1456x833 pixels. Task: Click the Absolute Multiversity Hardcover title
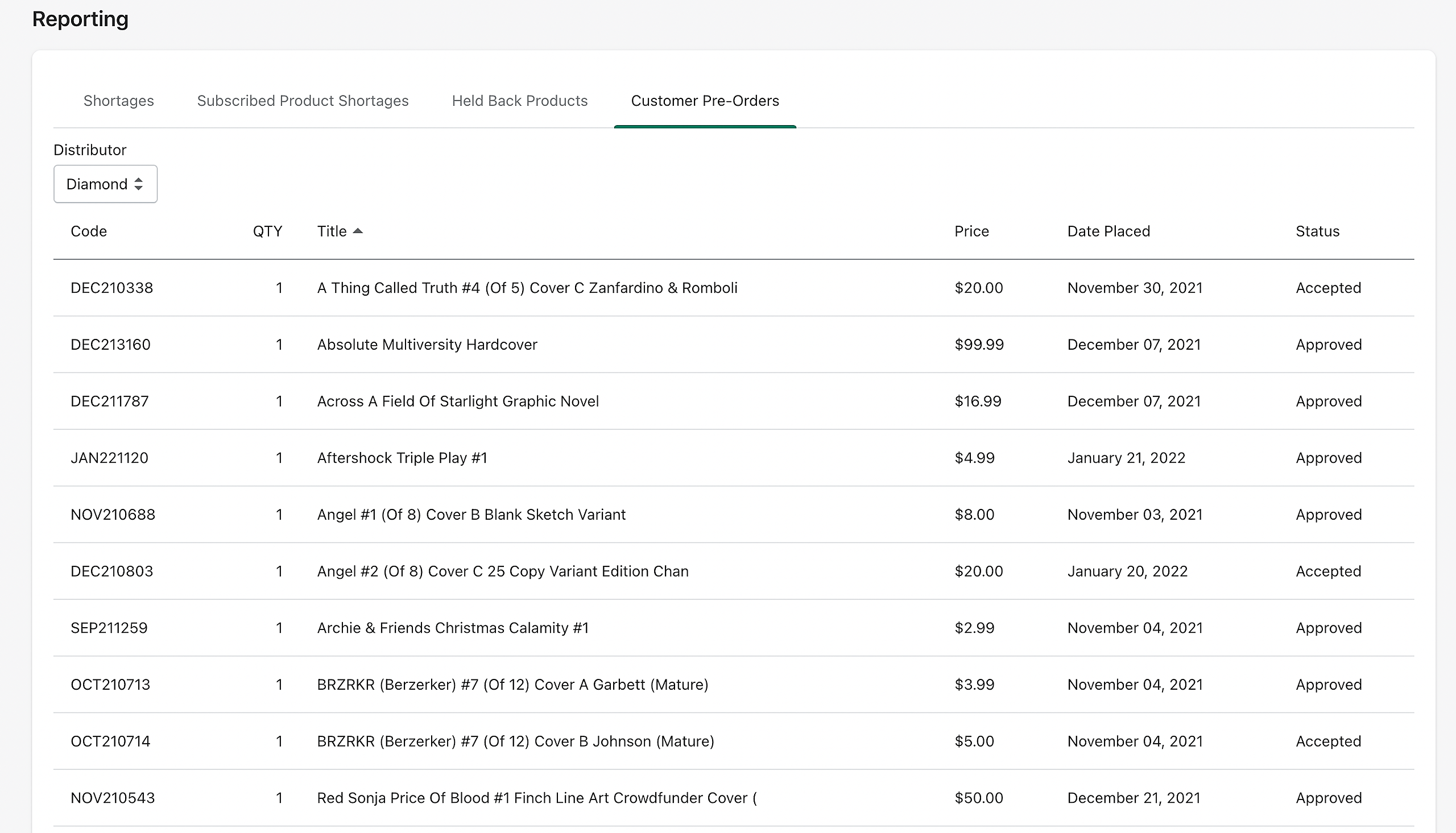pos(427,345)
